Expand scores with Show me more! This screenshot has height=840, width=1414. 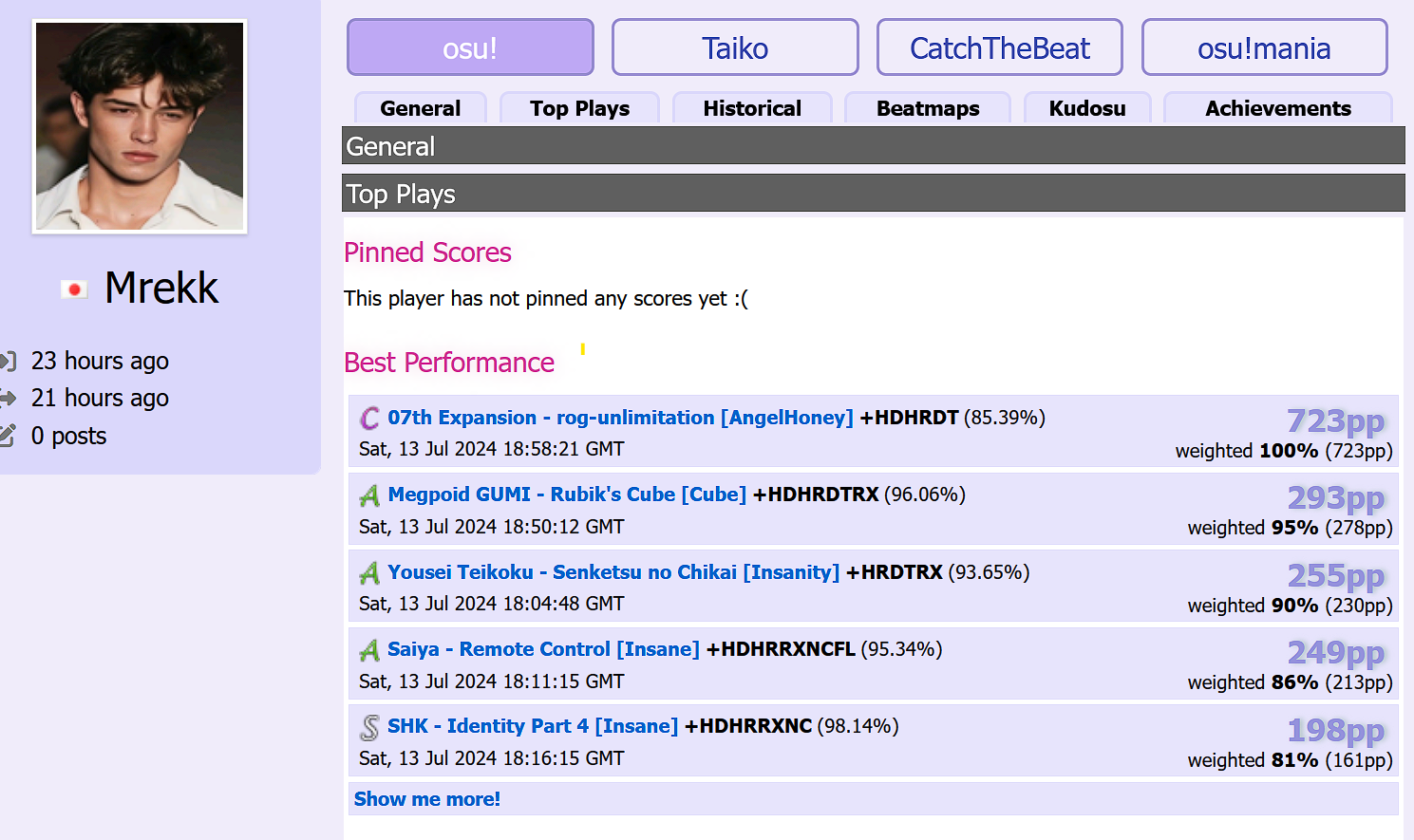click(x=426, y=799)
